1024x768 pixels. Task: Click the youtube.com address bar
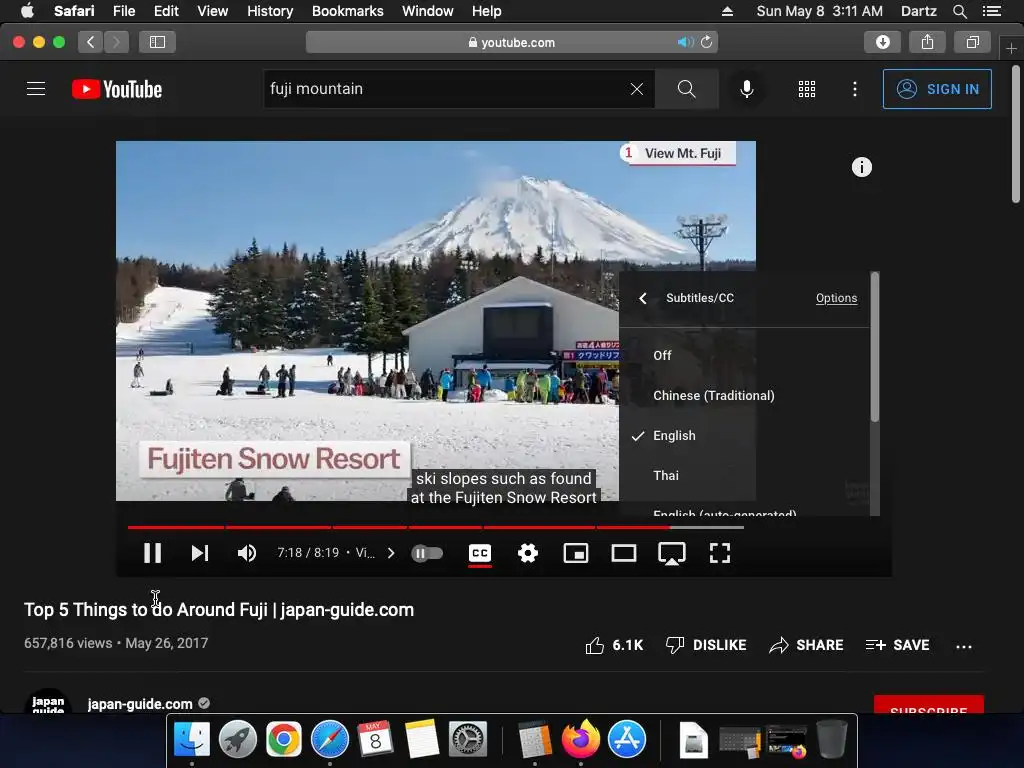511,42
